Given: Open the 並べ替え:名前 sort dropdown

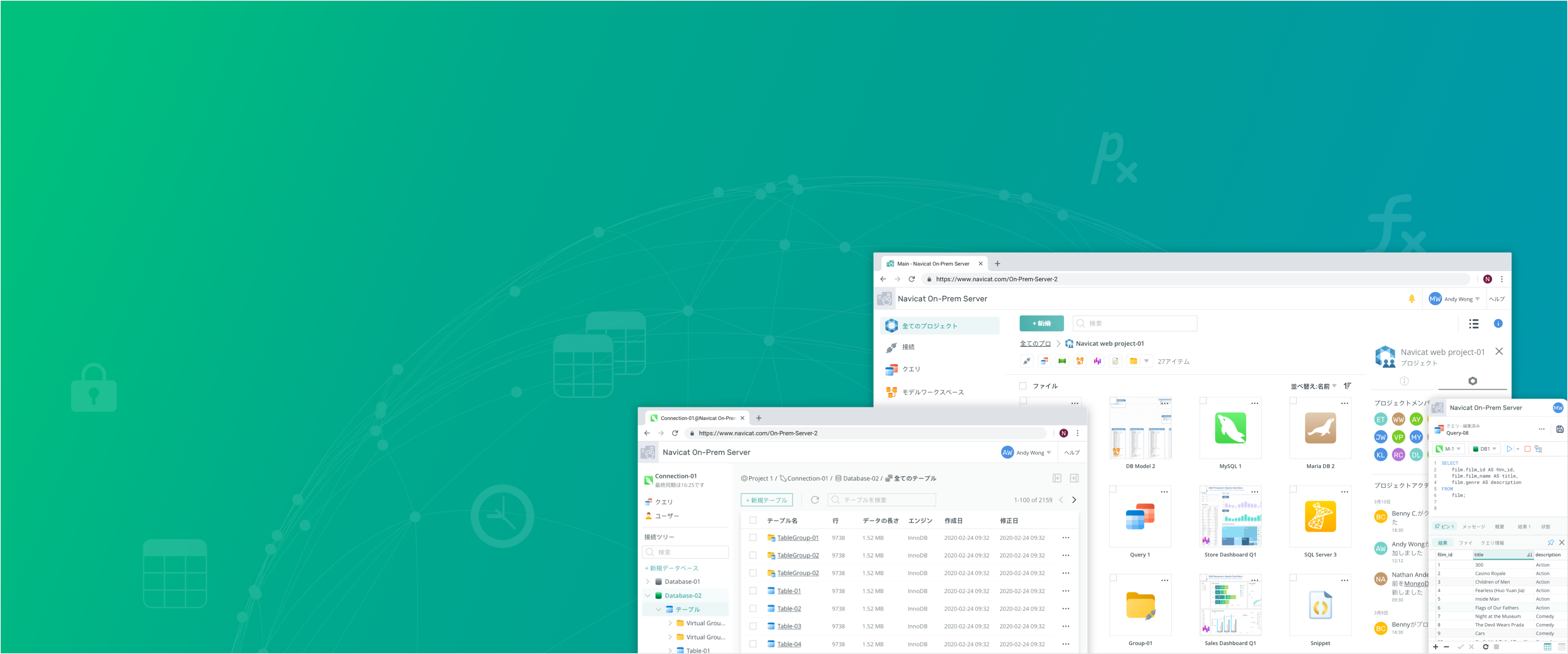Looking at the screenshot, I should pyautogui.click(x=1313, y=386).
